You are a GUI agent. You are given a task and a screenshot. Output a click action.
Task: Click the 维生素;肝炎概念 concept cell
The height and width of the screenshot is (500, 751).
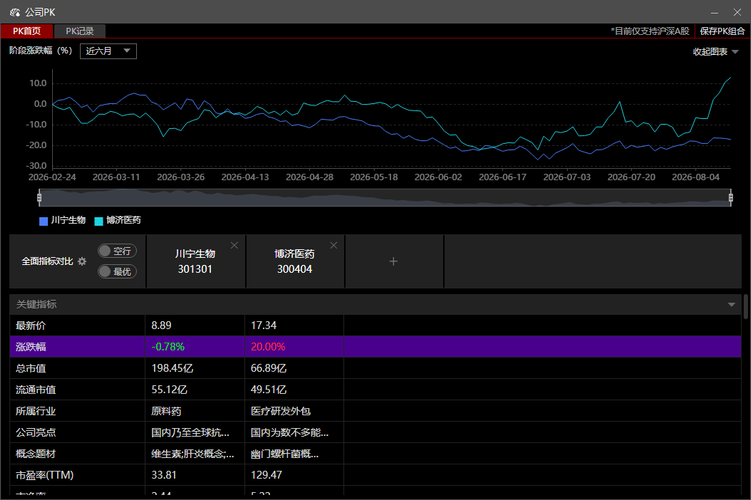pos(193,454)
